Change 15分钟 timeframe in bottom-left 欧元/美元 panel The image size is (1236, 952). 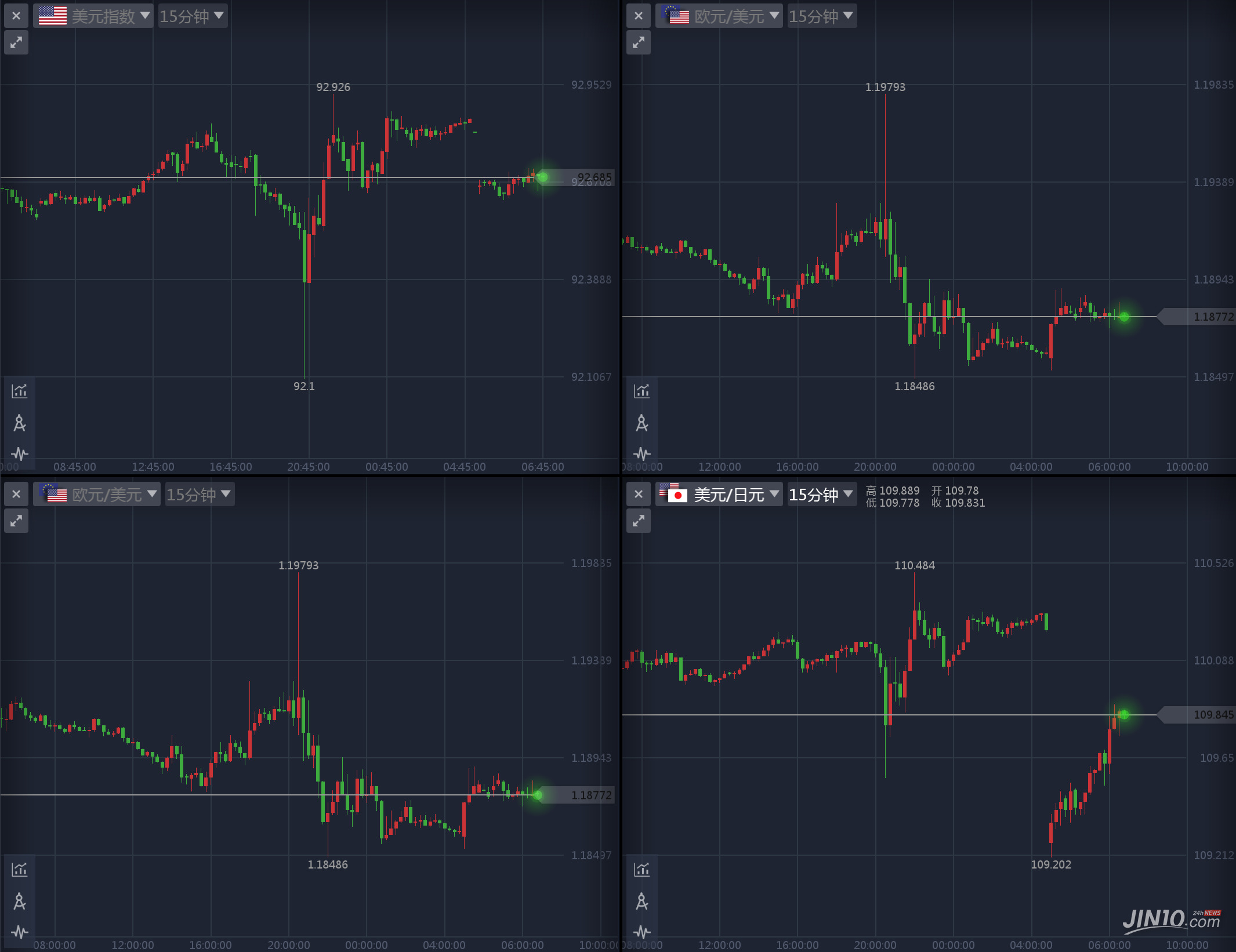(200, 494)
